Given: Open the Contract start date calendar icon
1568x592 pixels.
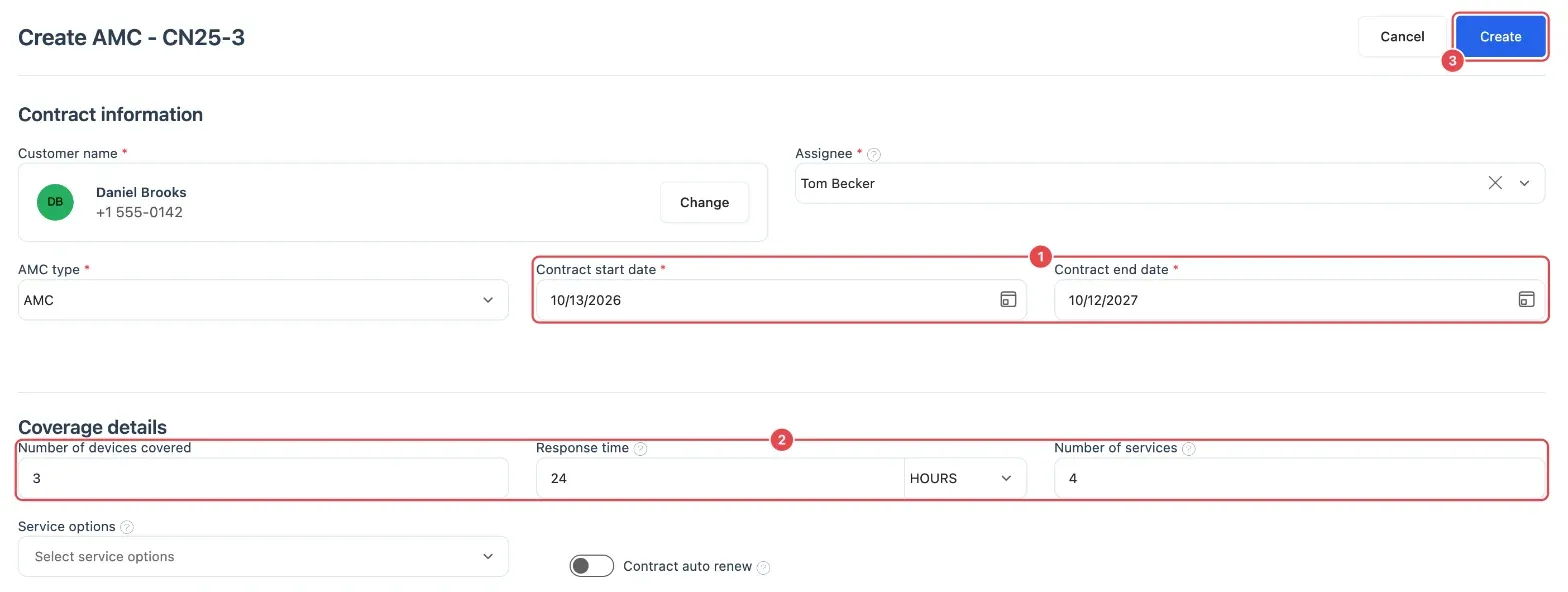Looking at the screenshot, I should tap(1008, 299).
